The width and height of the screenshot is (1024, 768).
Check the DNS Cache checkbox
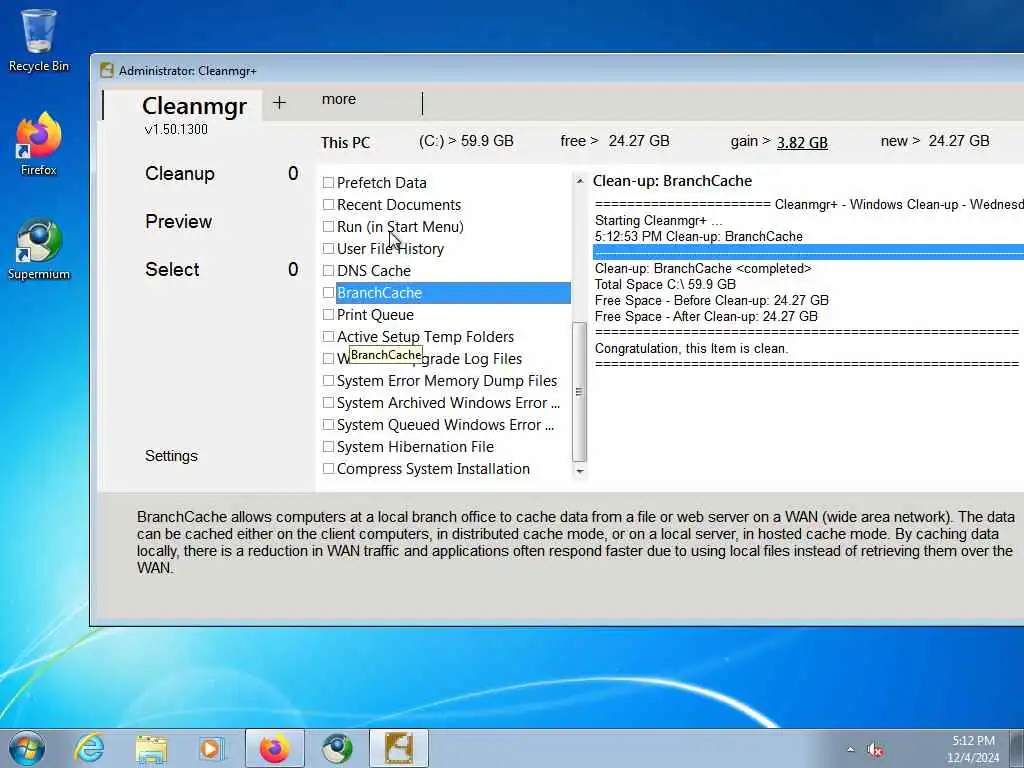pyautogui.click(x=328, y=270)
